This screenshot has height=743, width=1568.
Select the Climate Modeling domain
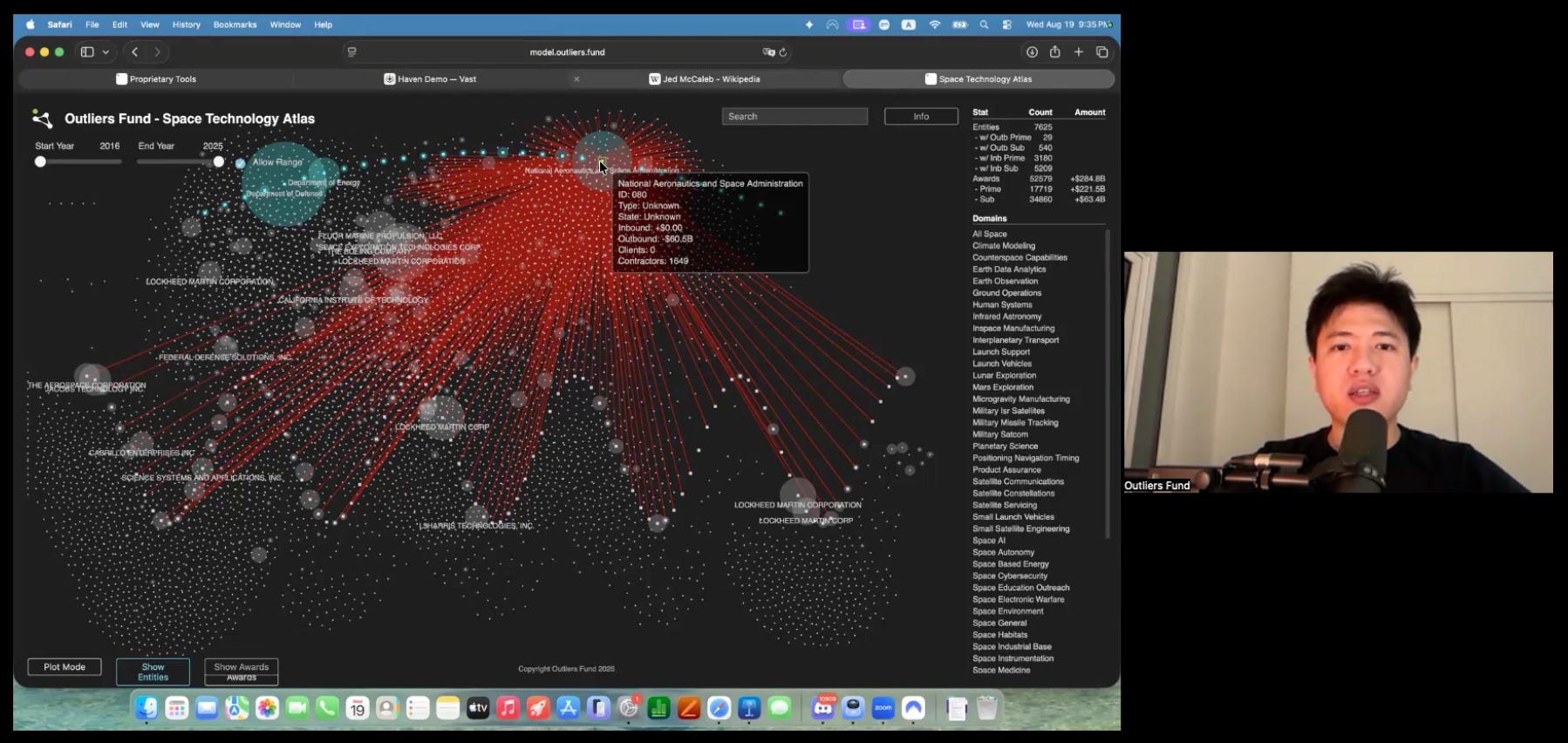click(x=1004, y=246)
